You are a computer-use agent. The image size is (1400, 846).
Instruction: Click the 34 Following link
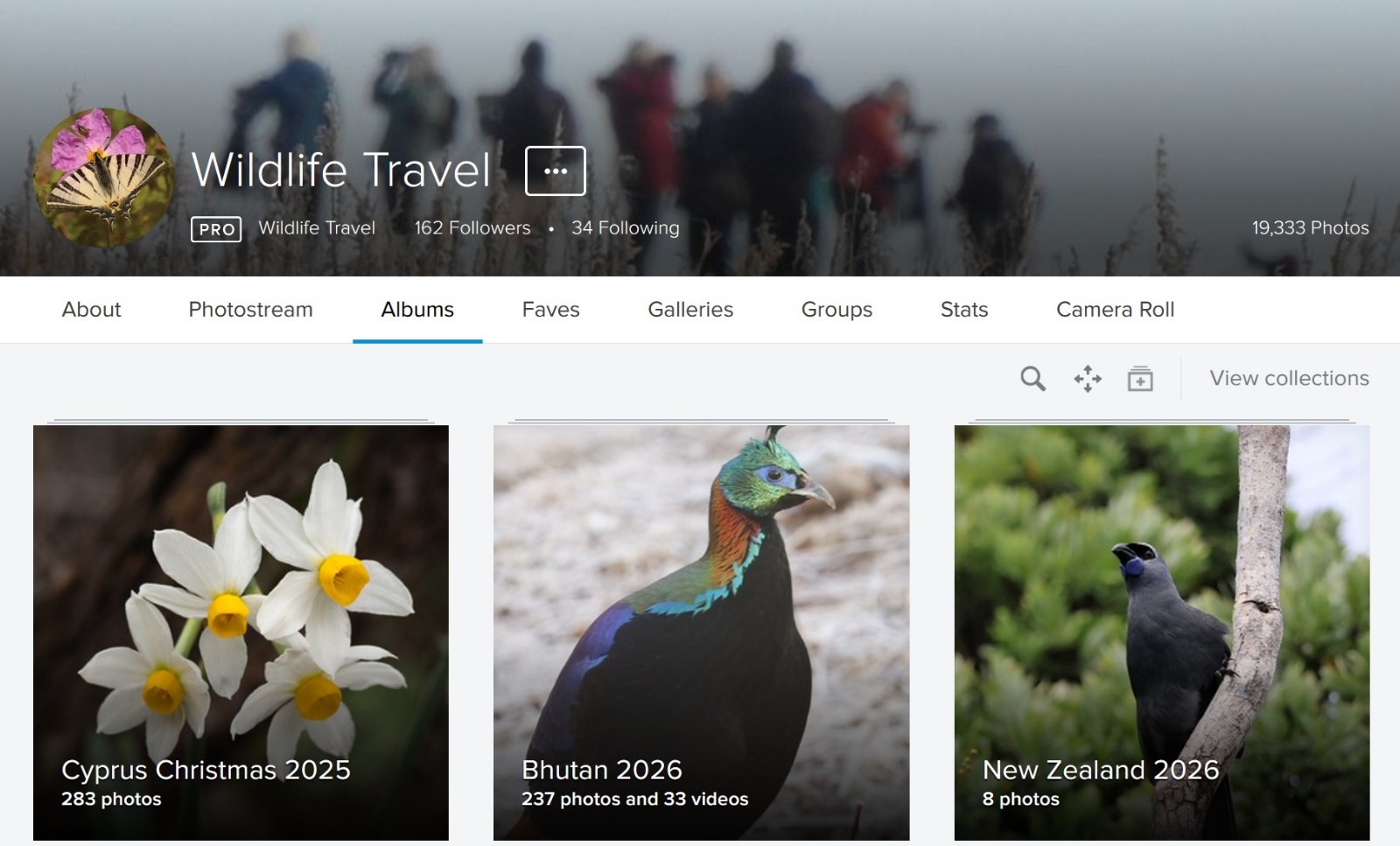(625, 228)
